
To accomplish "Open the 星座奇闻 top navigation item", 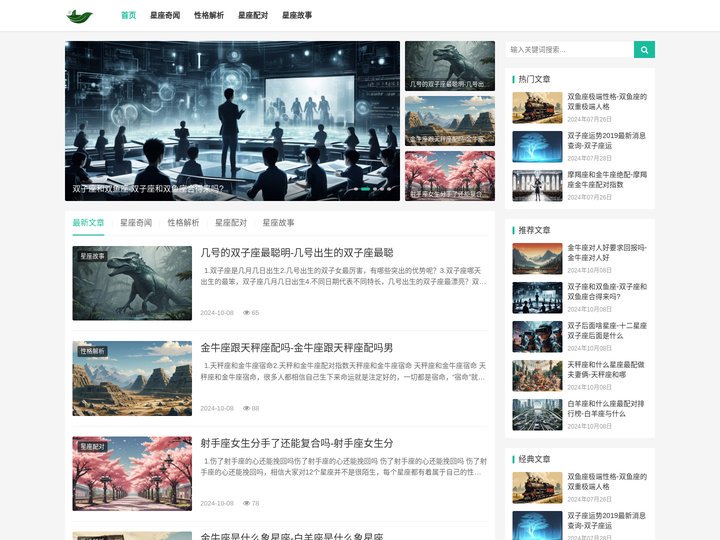I will coord(165,15).
